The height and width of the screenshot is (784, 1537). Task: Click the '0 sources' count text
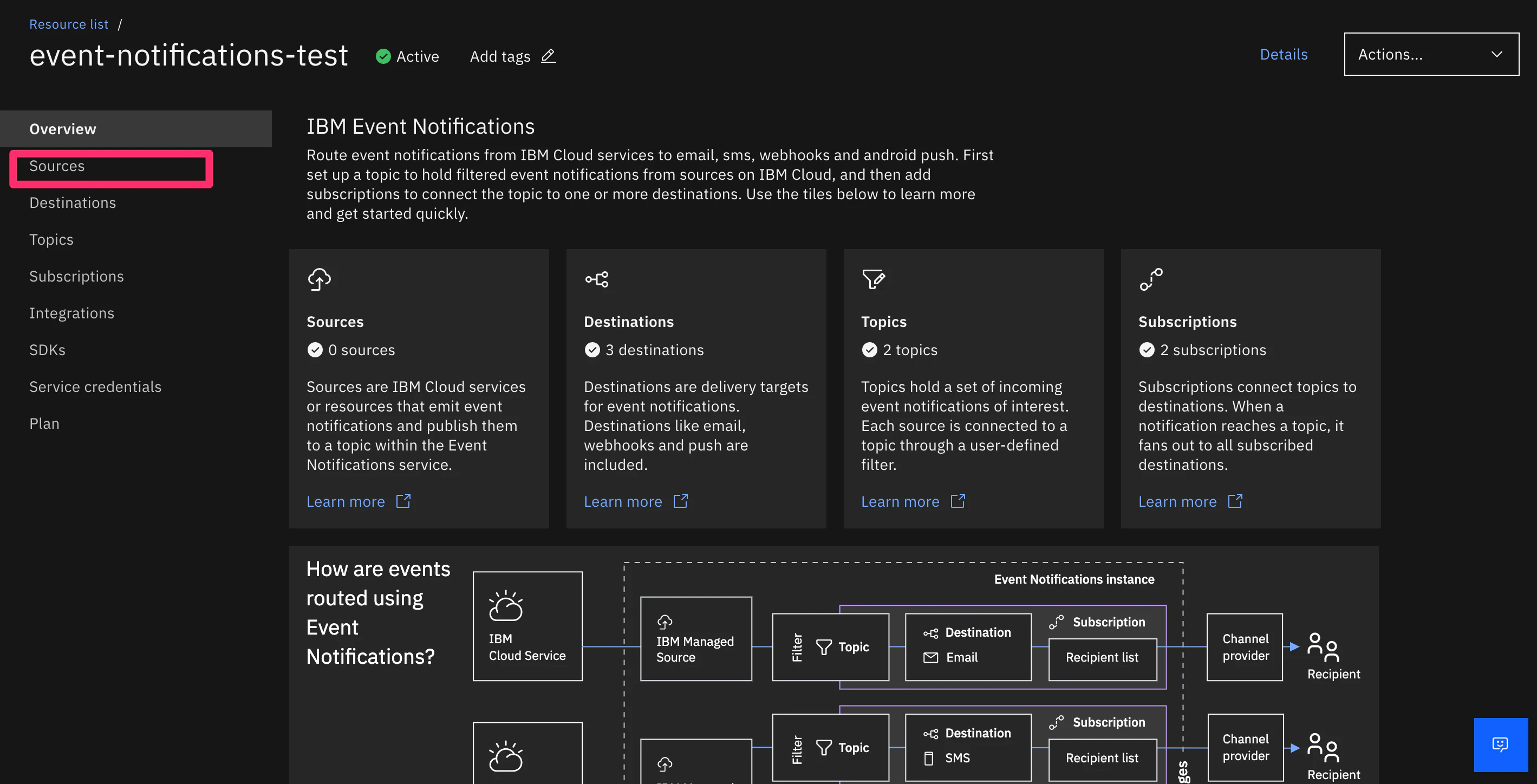click(x=362, y=350)
